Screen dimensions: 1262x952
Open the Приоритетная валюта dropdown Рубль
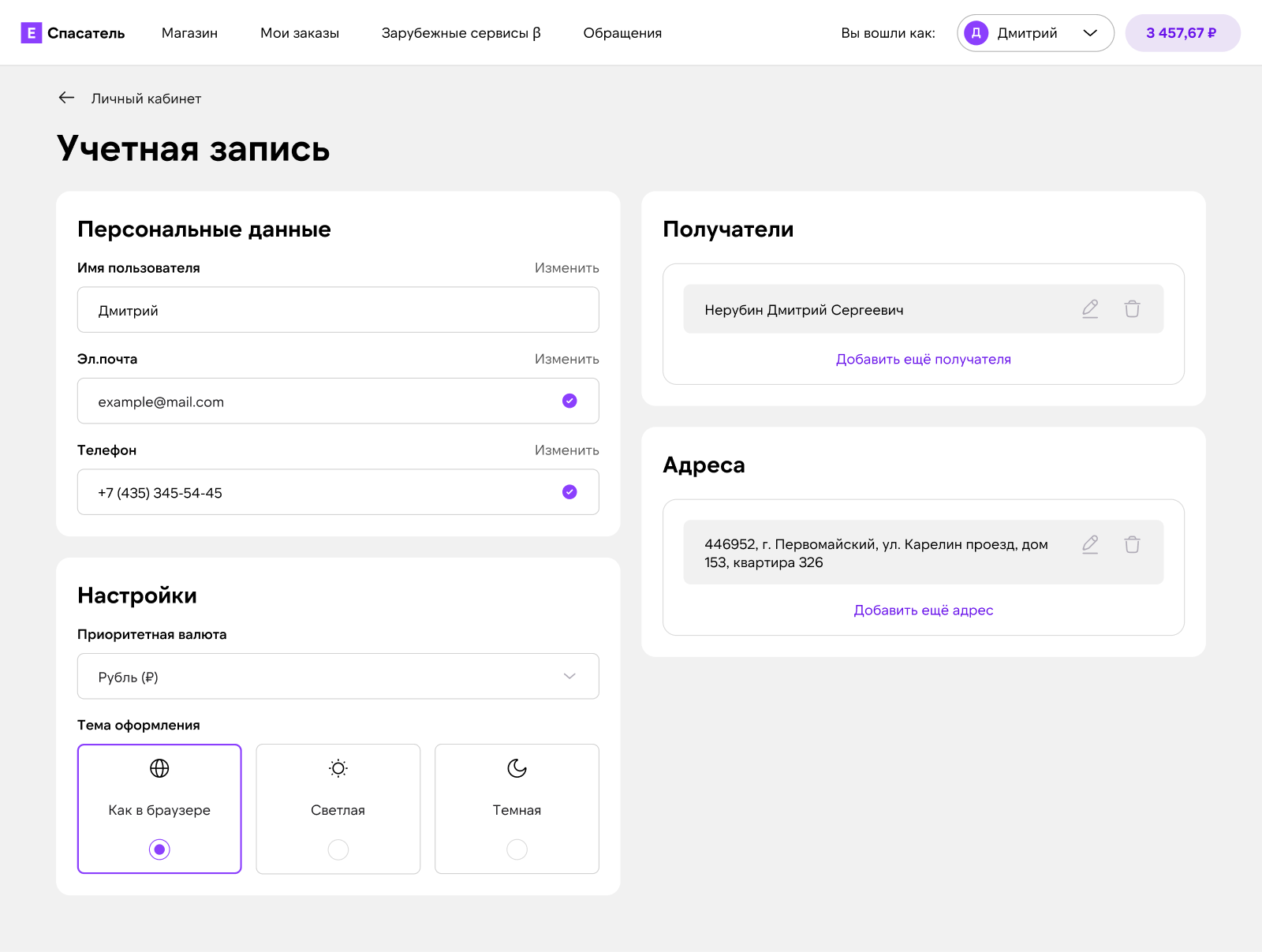click(338, 676)
